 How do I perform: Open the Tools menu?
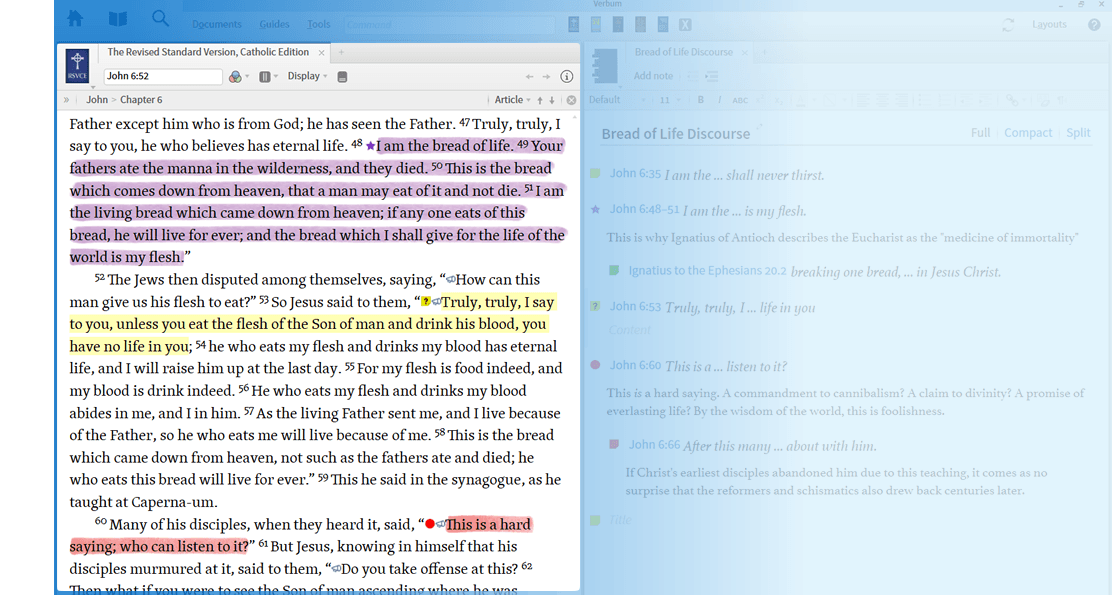(x=318, y=24)
